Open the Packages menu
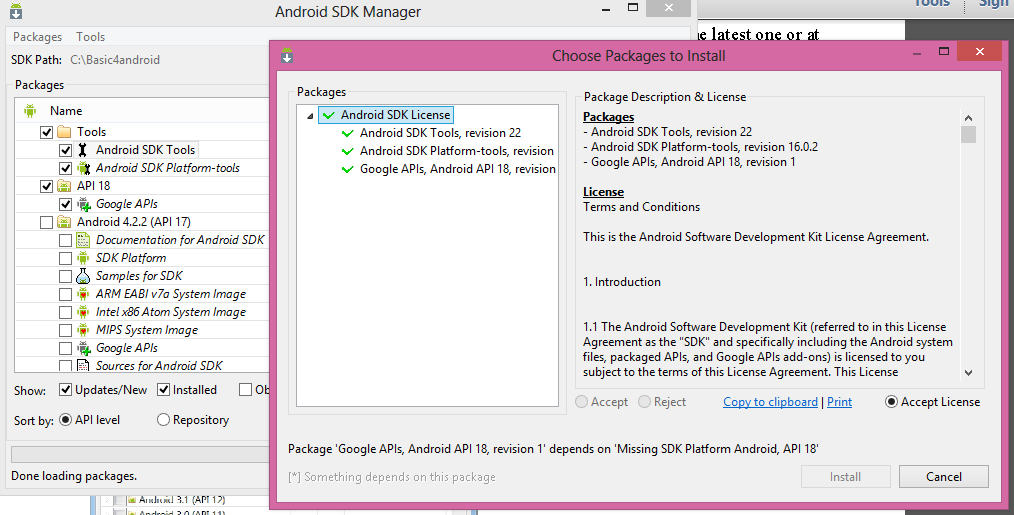1014x515 pixels. coord(38,37)
